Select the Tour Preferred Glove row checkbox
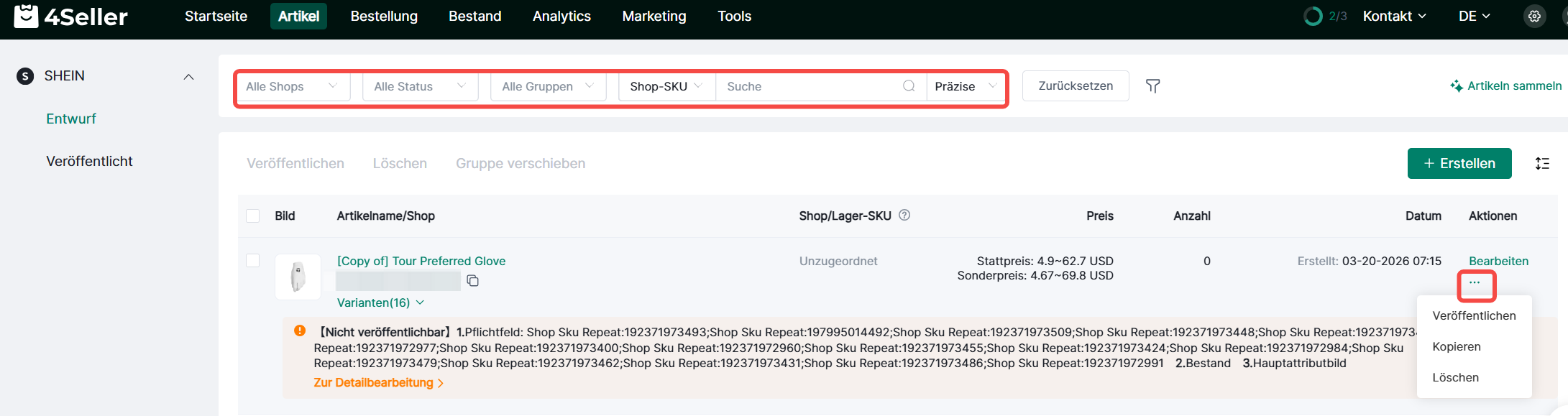1568x416 pixels. pos(253,260)
